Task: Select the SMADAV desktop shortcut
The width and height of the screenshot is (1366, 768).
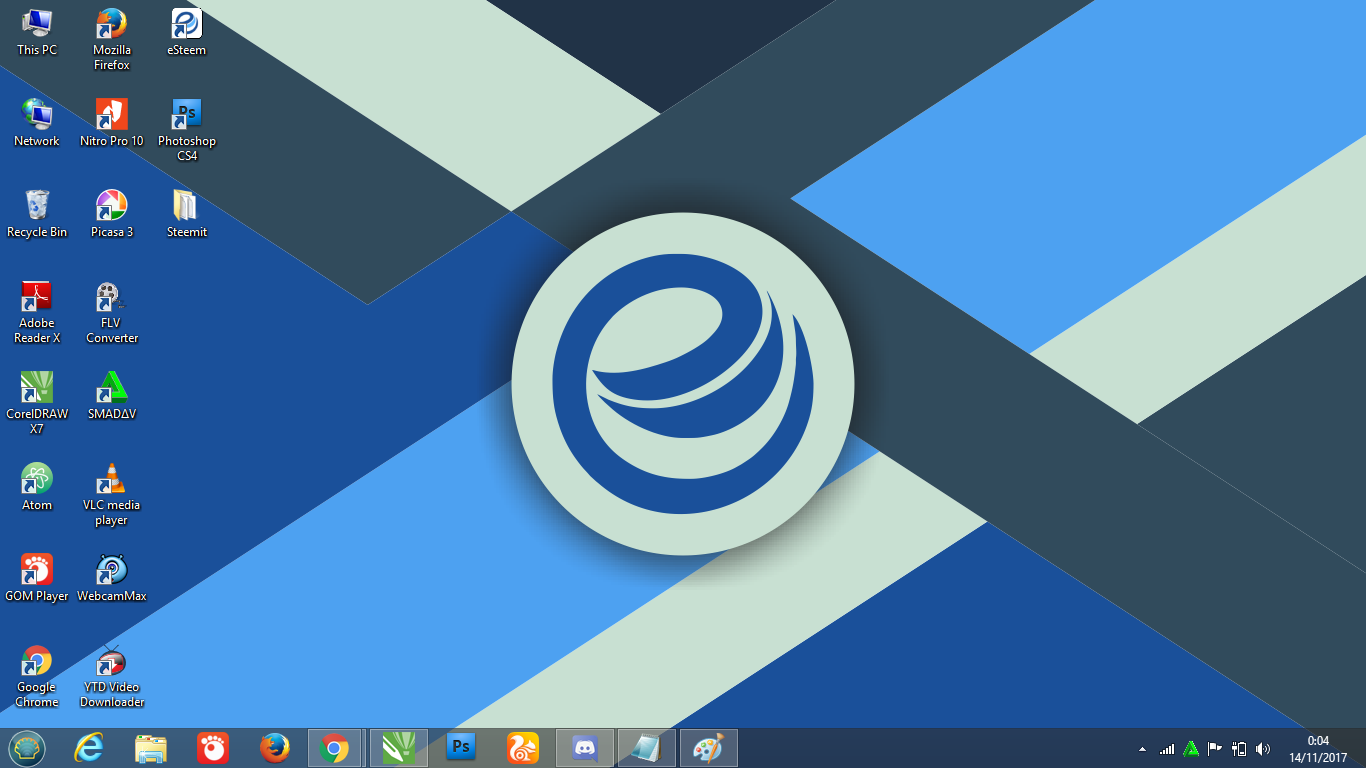Action: coord(112,396)
